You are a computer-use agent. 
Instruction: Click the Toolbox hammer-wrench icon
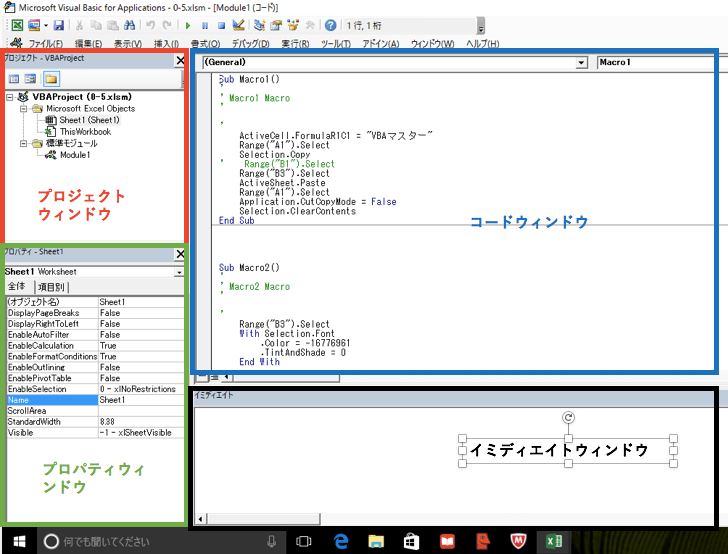[310, 25]
